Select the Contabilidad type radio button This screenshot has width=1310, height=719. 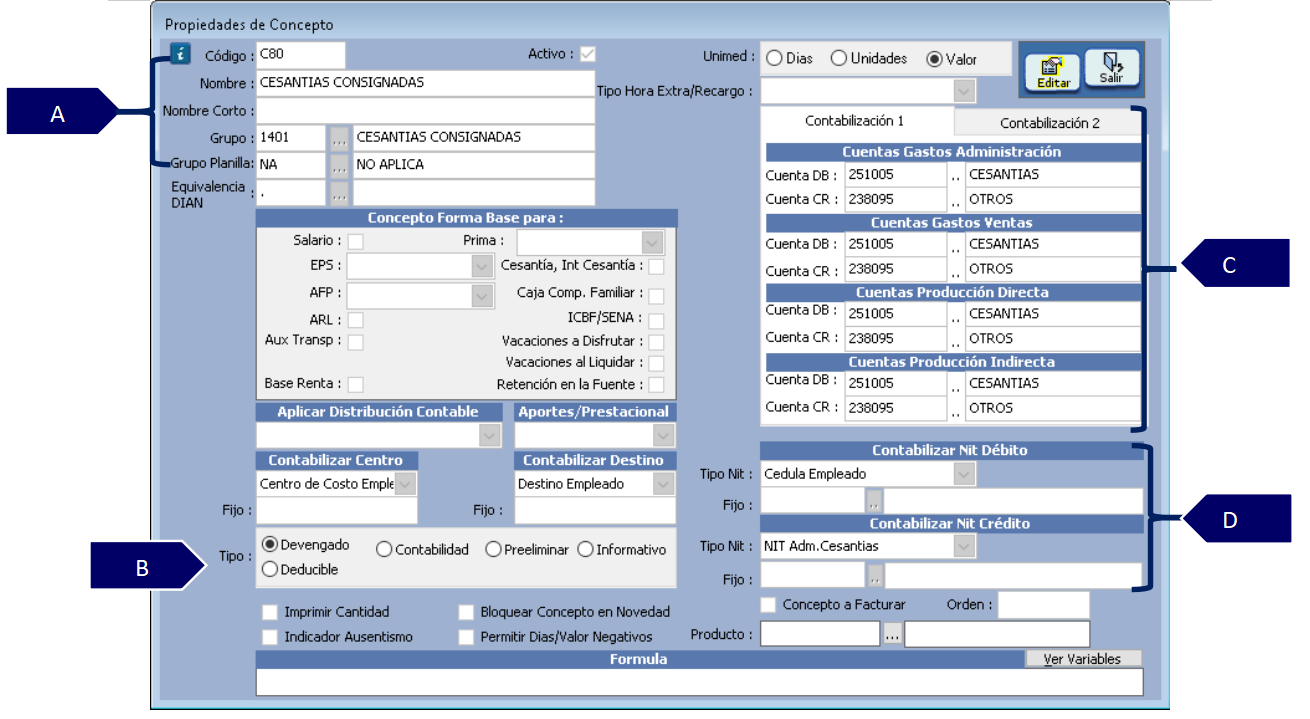[384, 549]
